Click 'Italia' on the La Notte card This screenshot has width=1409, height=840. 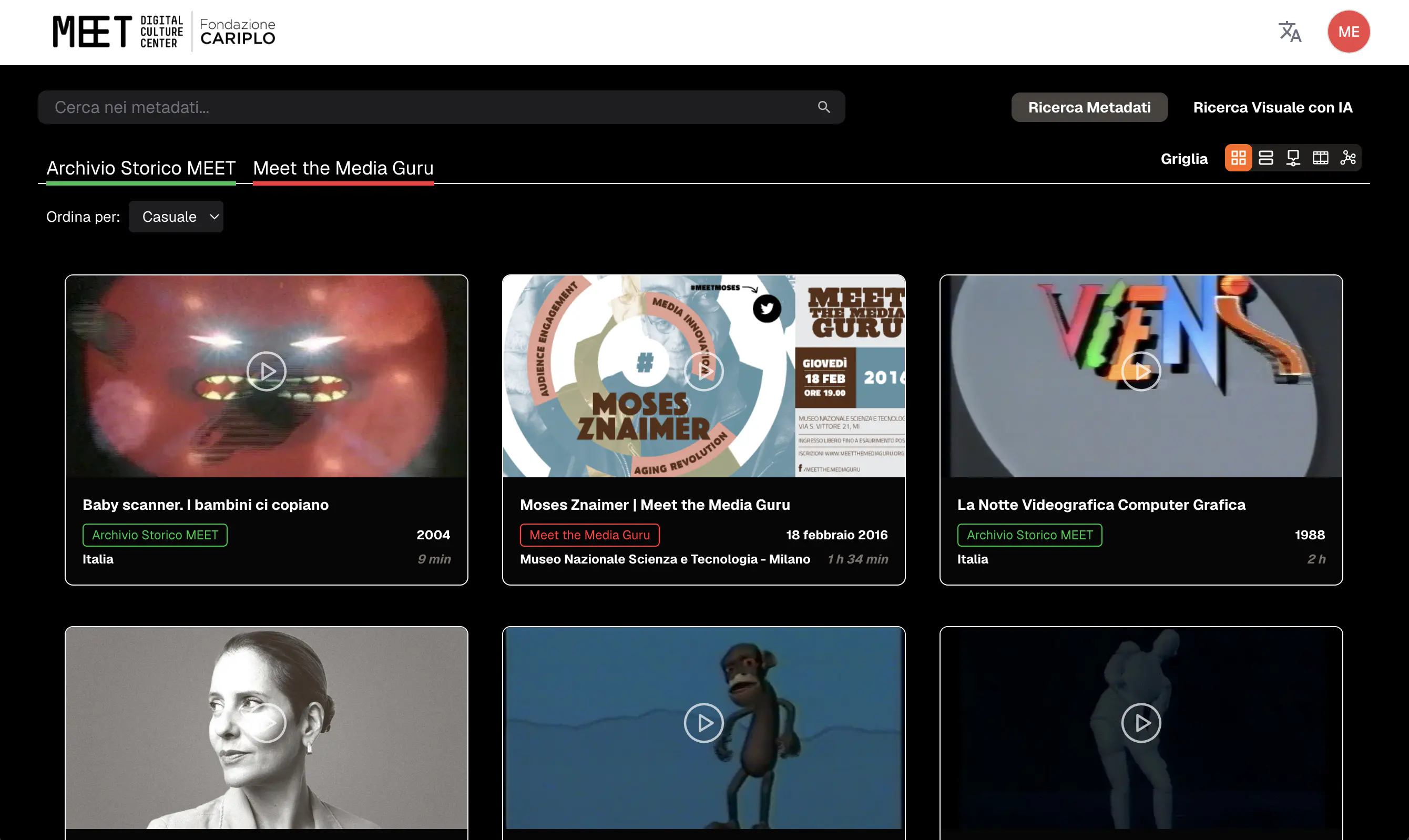[x=973, y=559]
